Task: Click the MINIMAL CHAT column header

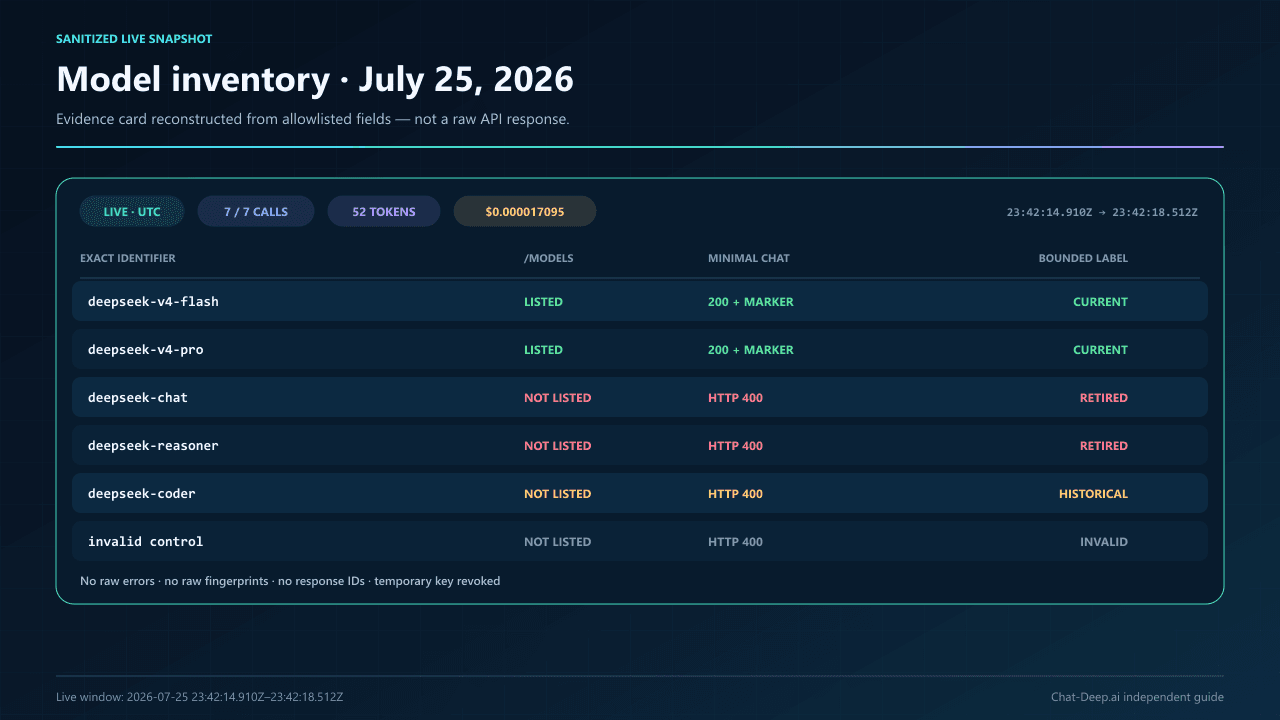Action: click(x=749, y=258)
